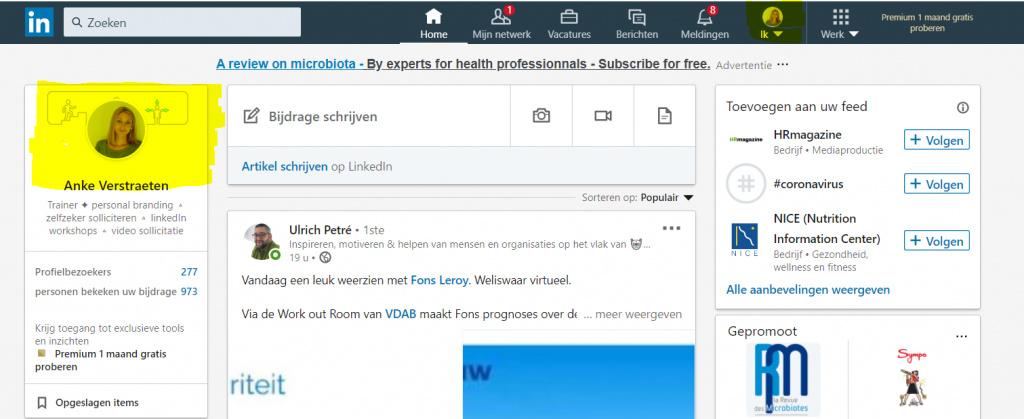Click Anke Verstraeten's profile picture in sidebar
This screenshot has width=1024, height=419.
(x=116, y=129)
